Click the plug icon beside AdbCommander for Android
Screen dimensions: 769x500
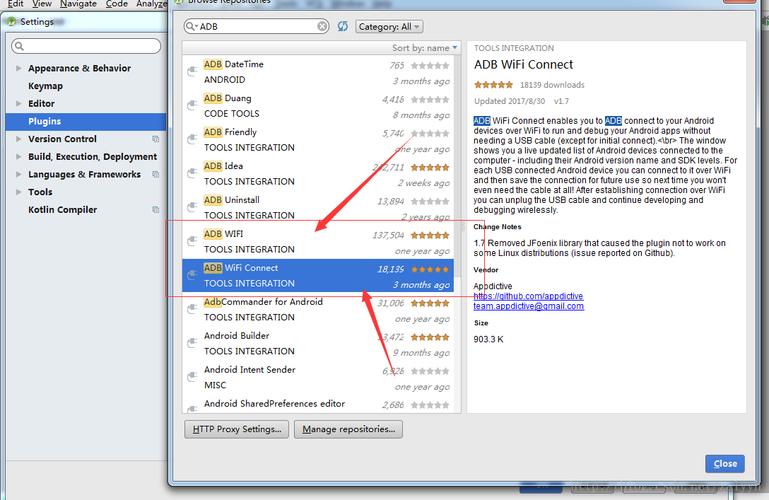click(192, 309)
